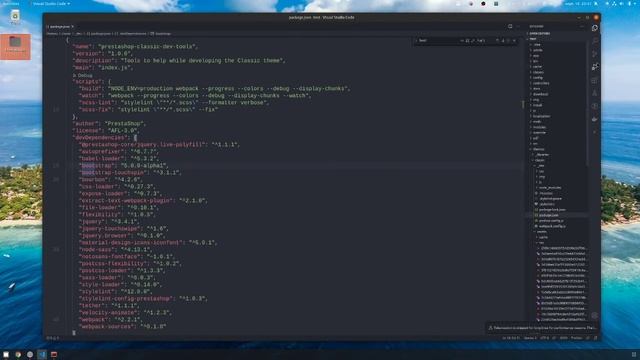The image size is (640, 360).
Task: Split the editor to the side
Action: click(510, 26)
